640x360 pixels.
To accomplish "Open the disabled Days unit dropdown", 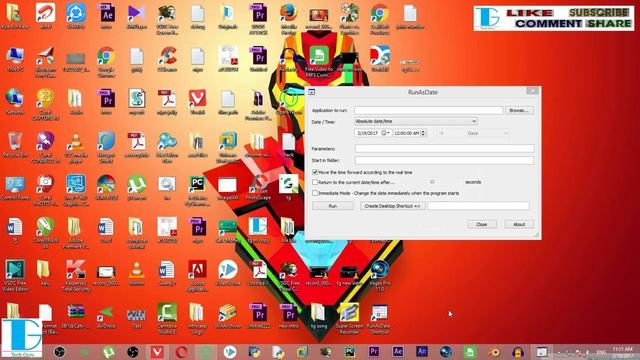I will [487, 133].
